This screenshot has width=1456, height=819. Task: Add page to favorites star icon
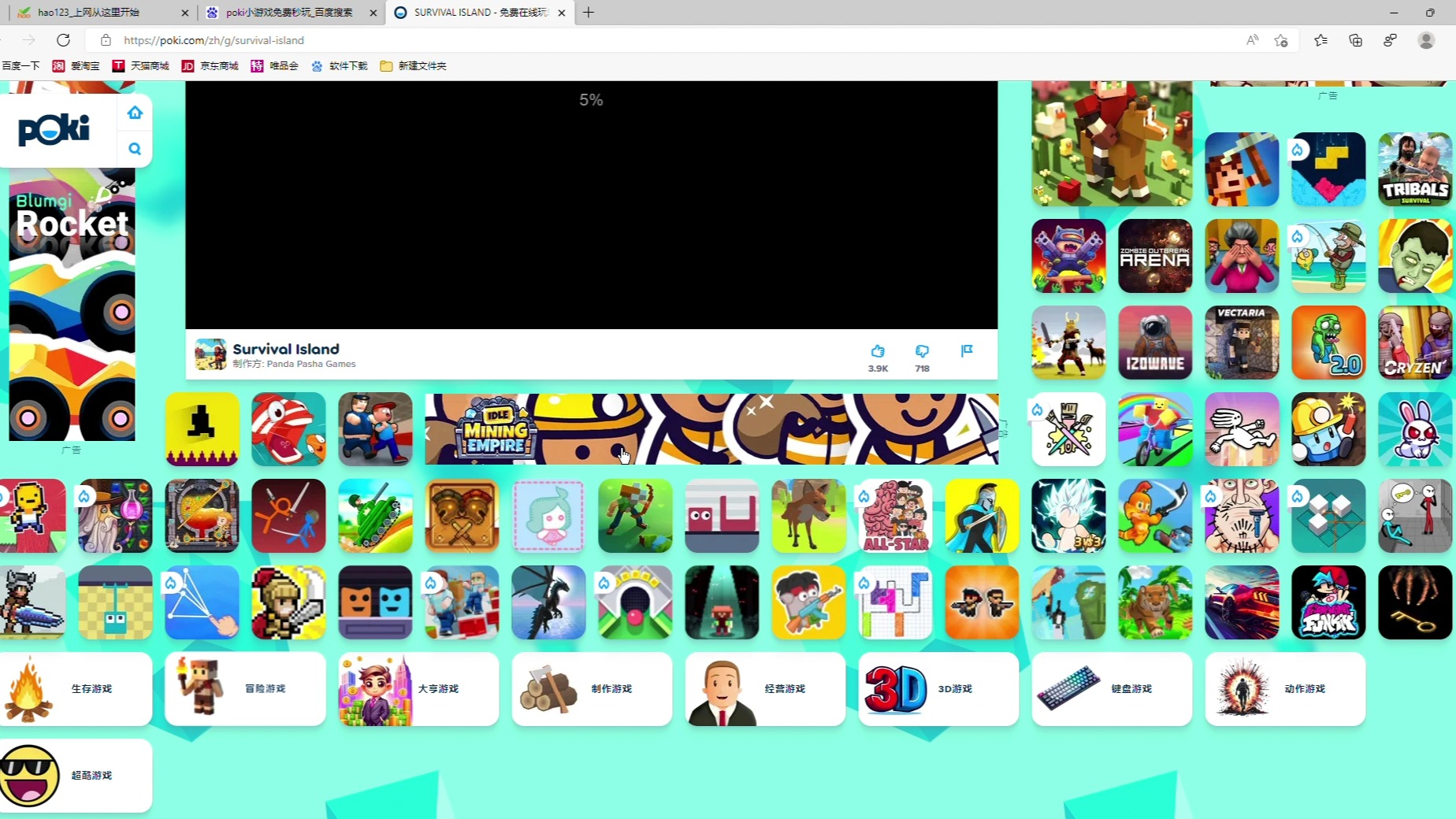[x=1281, y=39]
